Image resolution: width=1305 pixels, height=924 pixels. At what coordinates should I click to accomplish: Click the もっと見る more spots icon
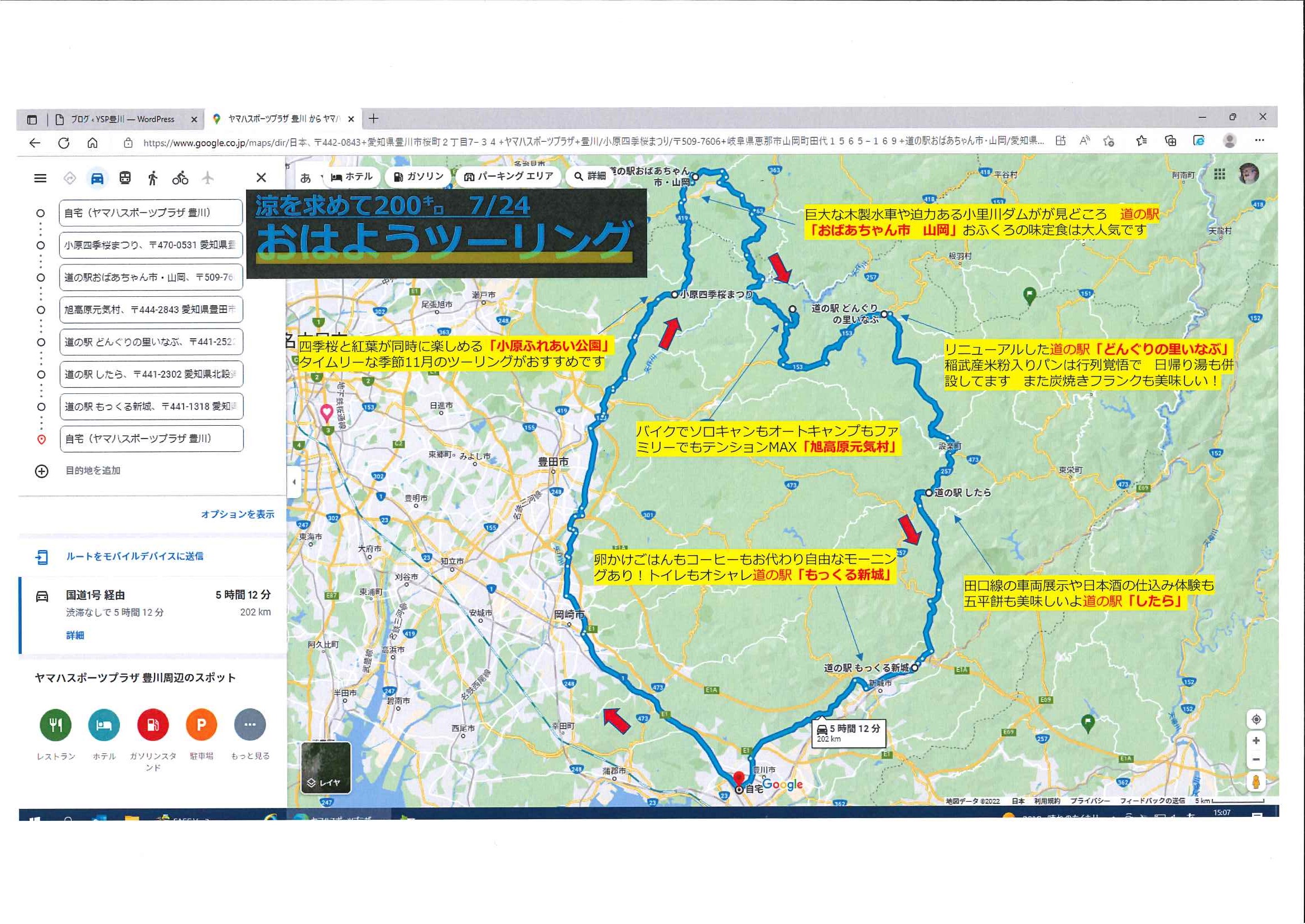(x=250, y=725)
